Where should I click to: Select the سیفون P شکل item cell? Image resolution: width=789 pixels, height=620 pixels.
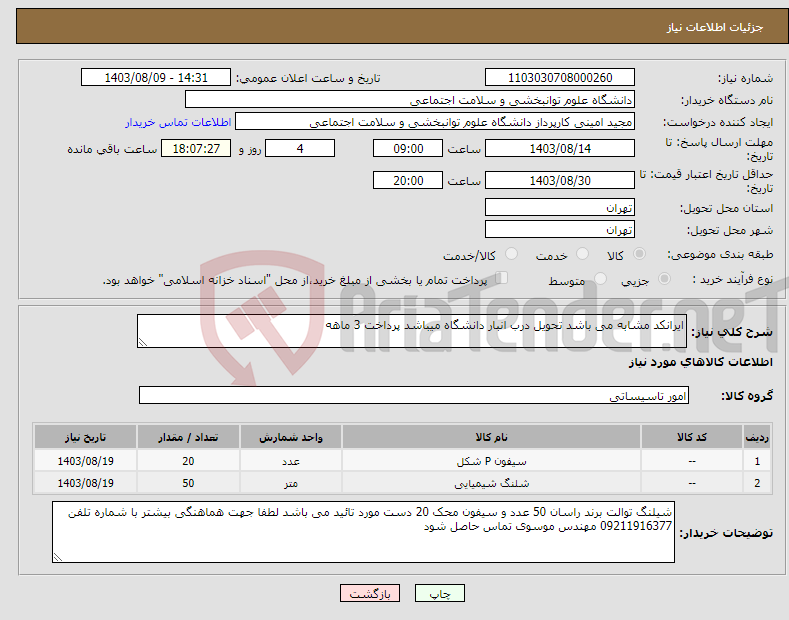tap(491, 461)
